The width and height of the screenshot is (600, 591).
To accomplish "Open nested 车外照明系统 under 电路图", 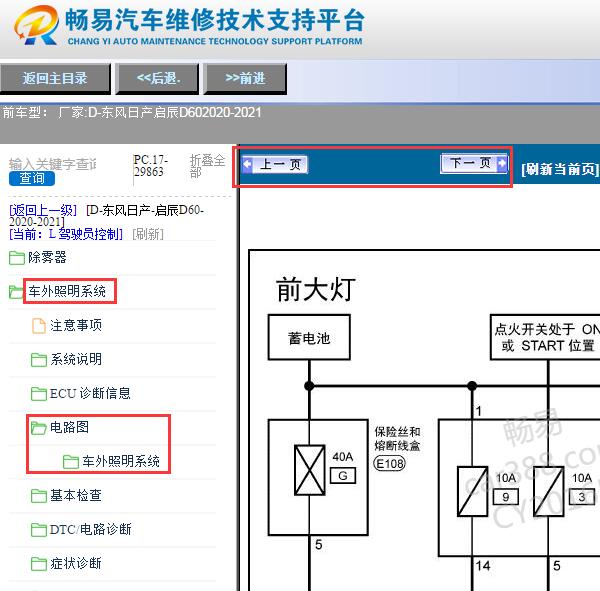I will [x=121, y=461].
